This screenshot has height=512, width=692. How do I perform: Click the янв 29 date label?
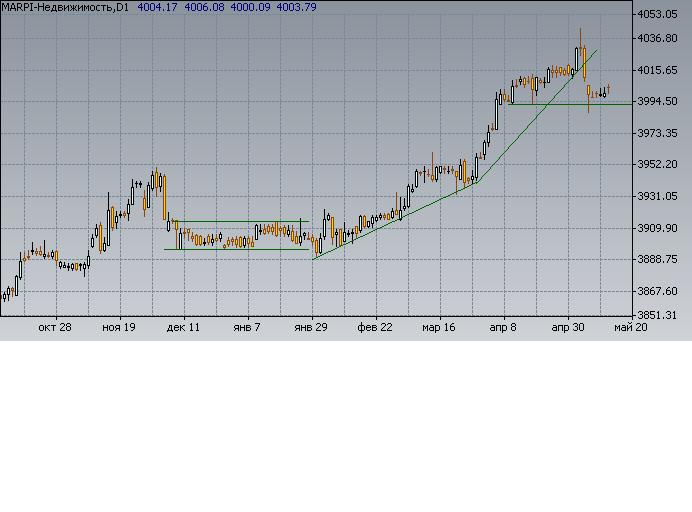click(x=312, y=328)
